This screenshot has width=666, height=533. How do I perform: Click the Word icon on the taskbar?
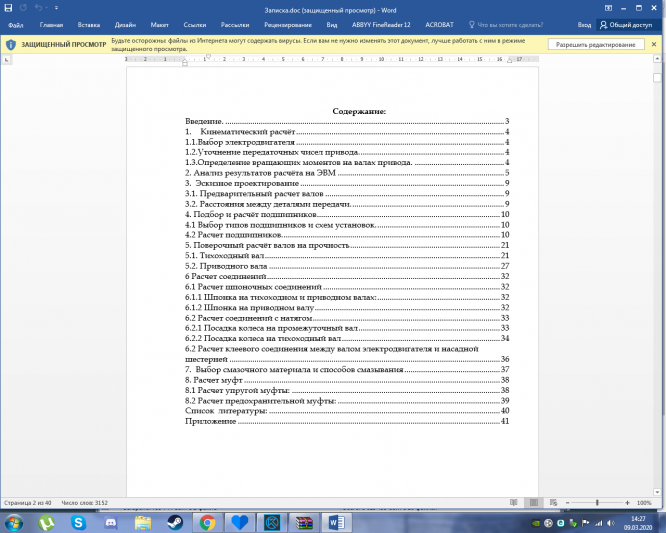(x=336, y=523)
